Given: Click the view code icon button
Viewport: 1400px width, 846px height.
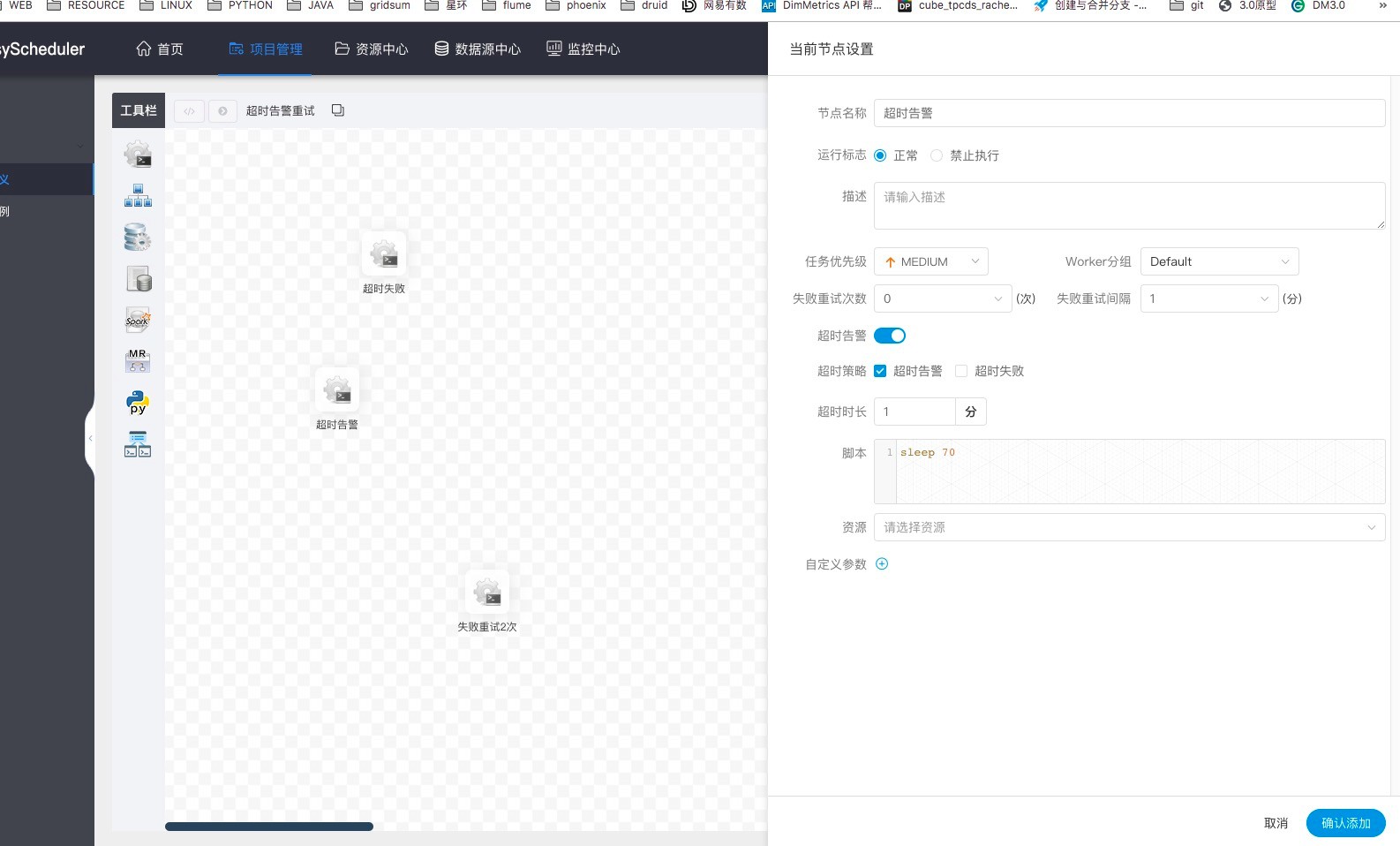Looking at the screenshot, I should [189, 111].
